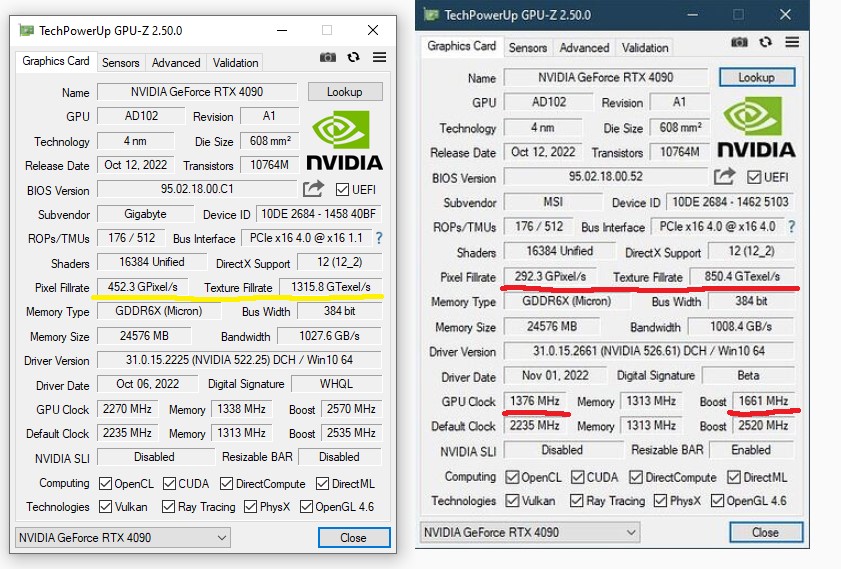Click NVIDIA logo in right GPU-Z window

pyautogui.click(x=756, y=128)
